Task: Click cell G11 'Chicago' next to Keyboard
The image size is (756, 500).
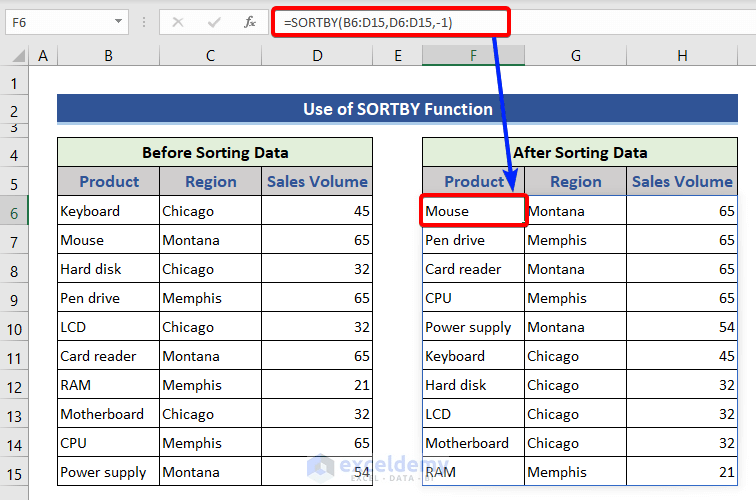Action: pos(576,356)
